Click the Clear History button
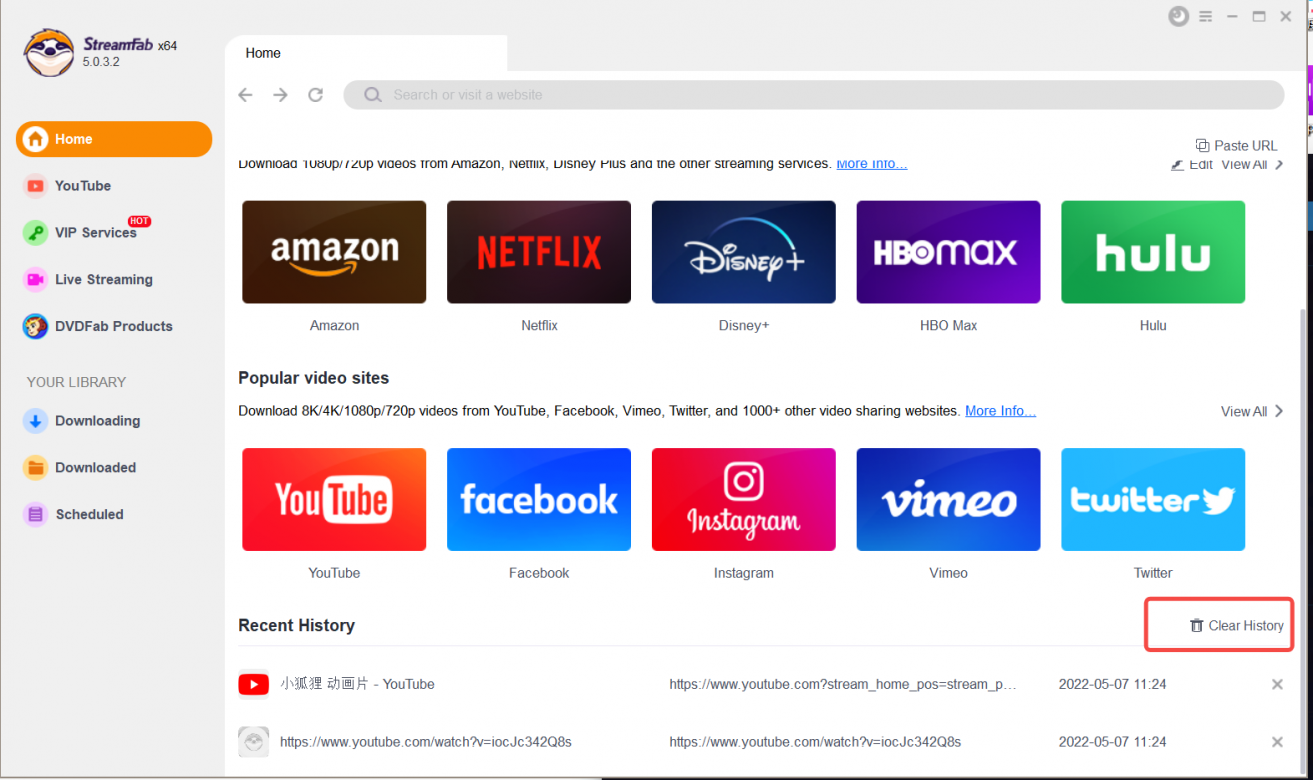Screen dimensions: 1313x780 pos(1236,626)
